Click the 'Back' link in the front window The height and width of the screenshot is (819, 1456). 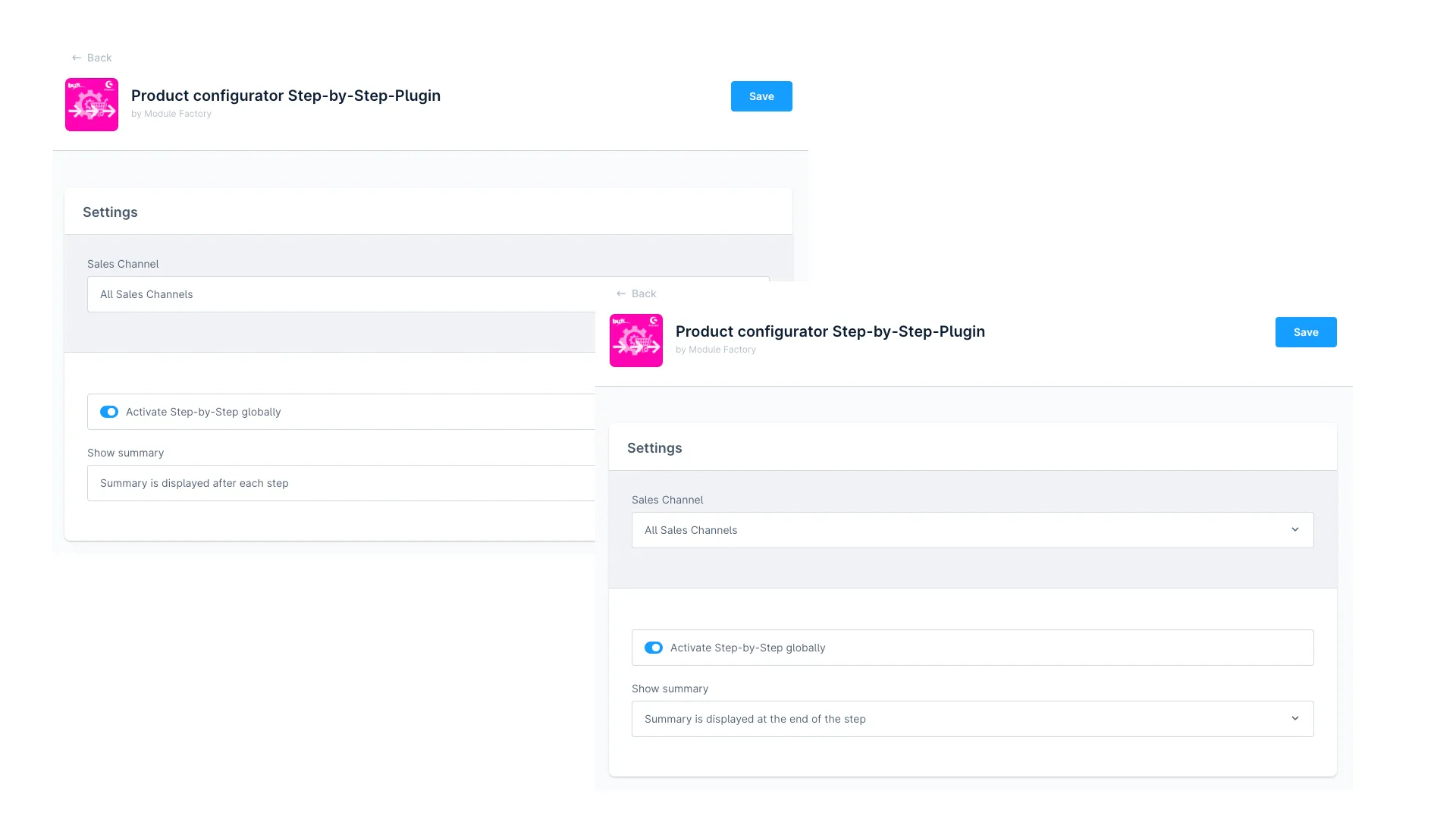[x=644, y=293]
